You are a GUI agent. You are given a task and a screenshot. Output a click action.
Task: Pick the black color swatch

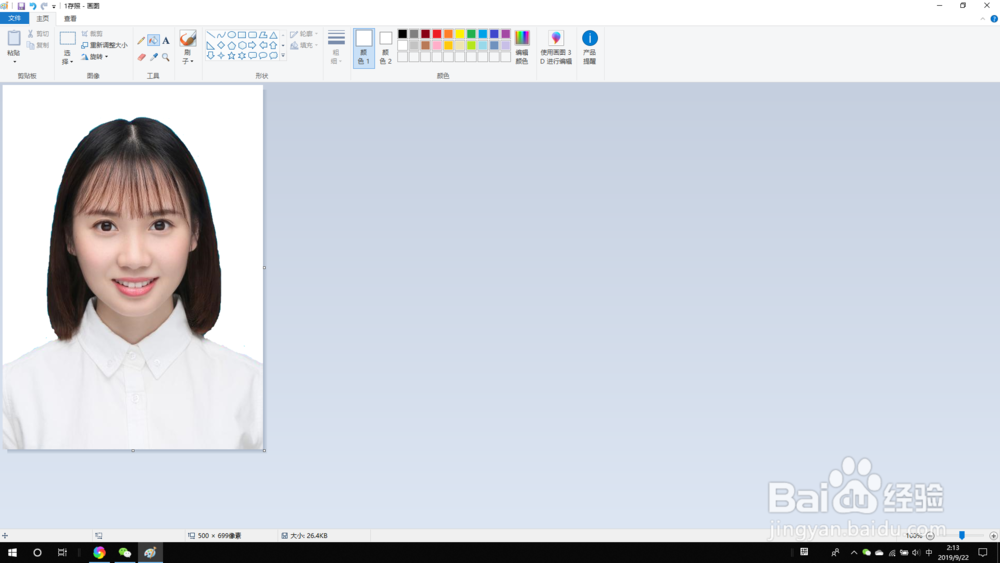tap(402, 34)
